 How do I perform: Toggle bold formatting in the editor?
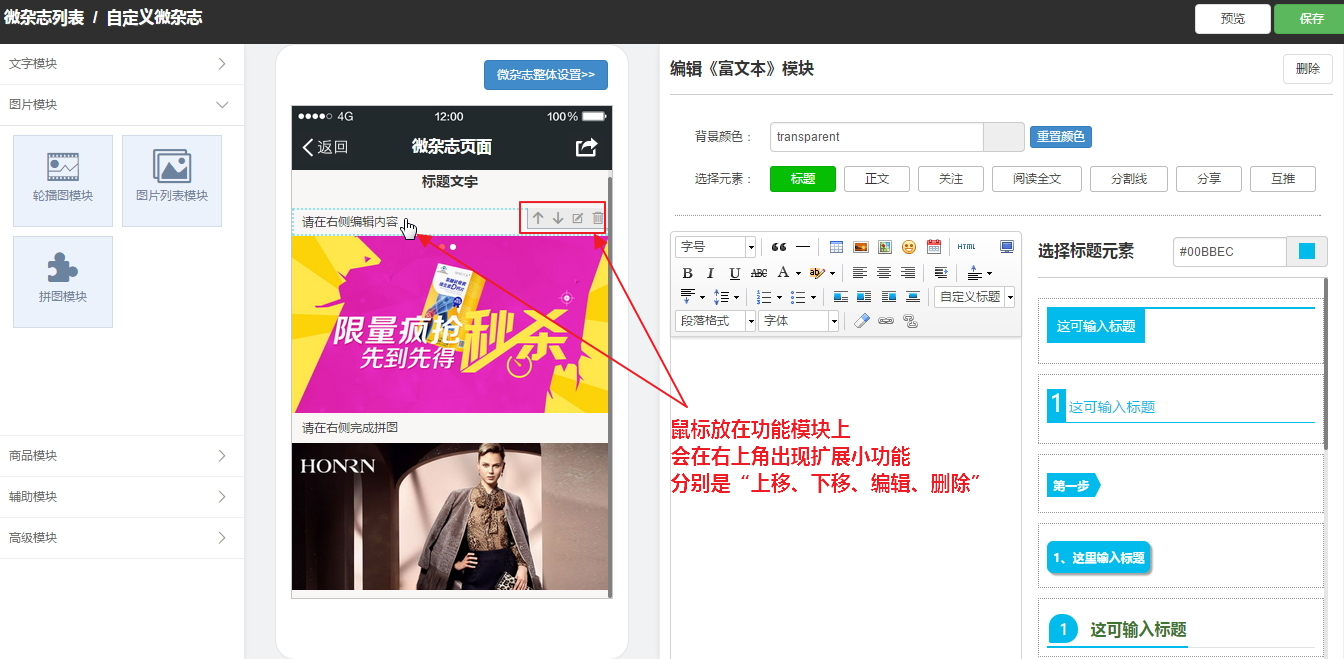click(x=687, y=273)
